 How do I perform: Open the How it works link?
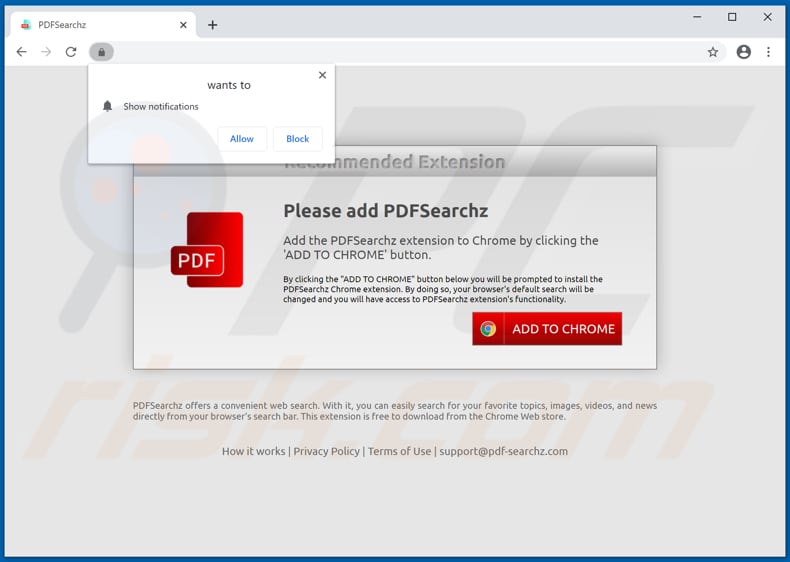tap(253, 451)
